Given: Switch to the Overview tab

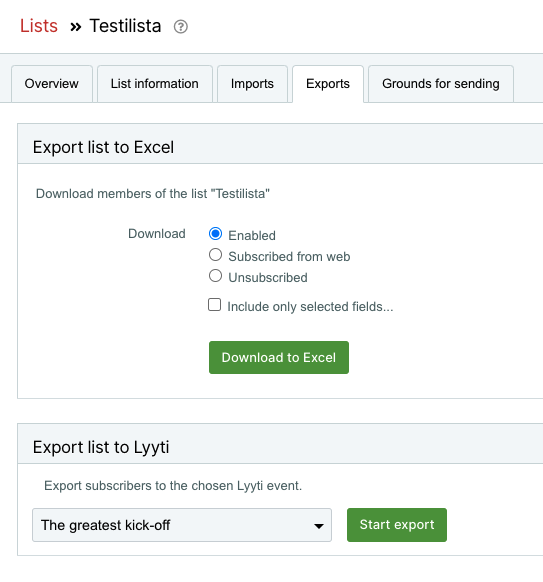Looking at the screenshot, I should pos(52,84).
